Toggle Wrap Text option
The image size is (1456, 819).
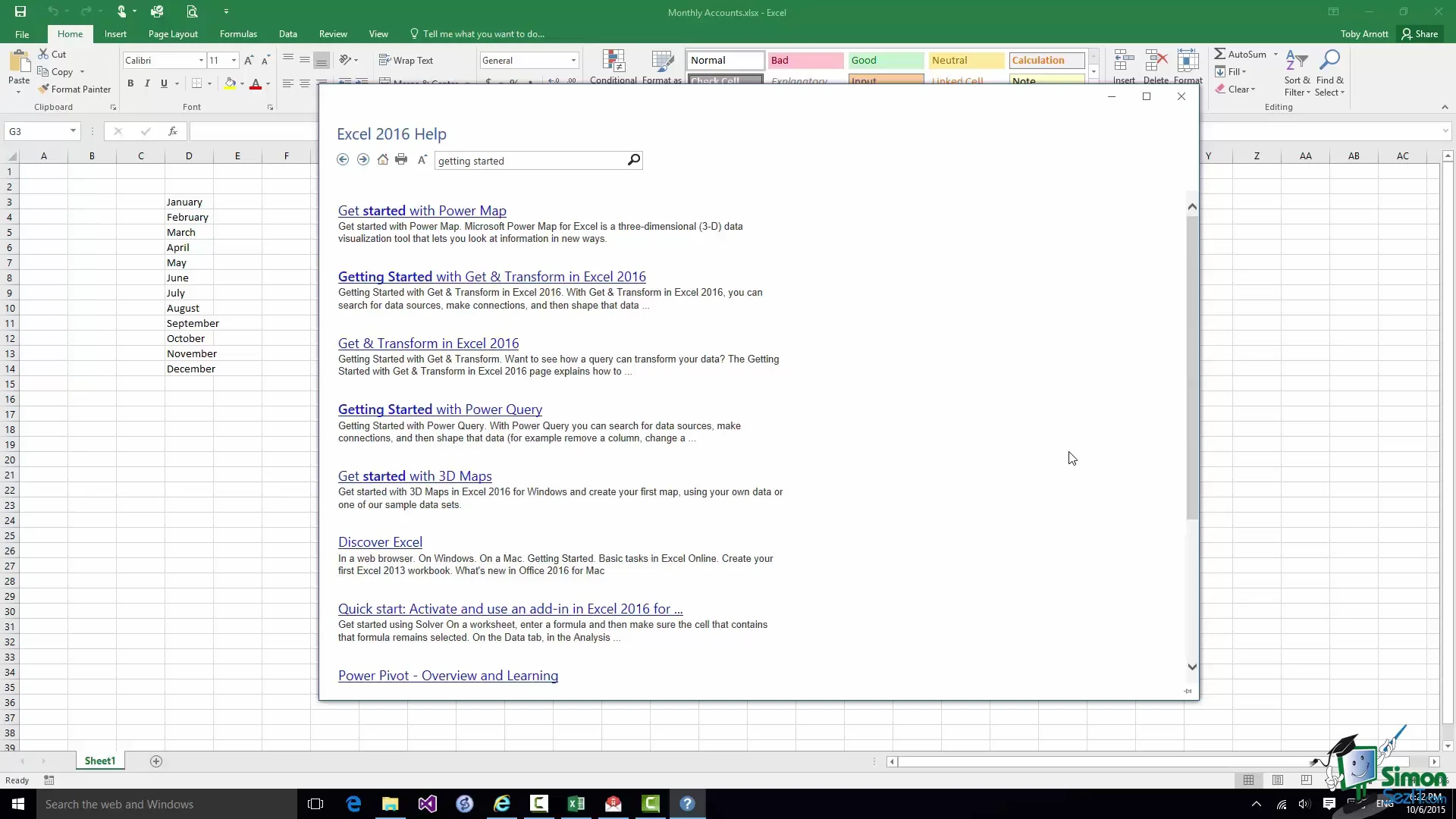406,61
